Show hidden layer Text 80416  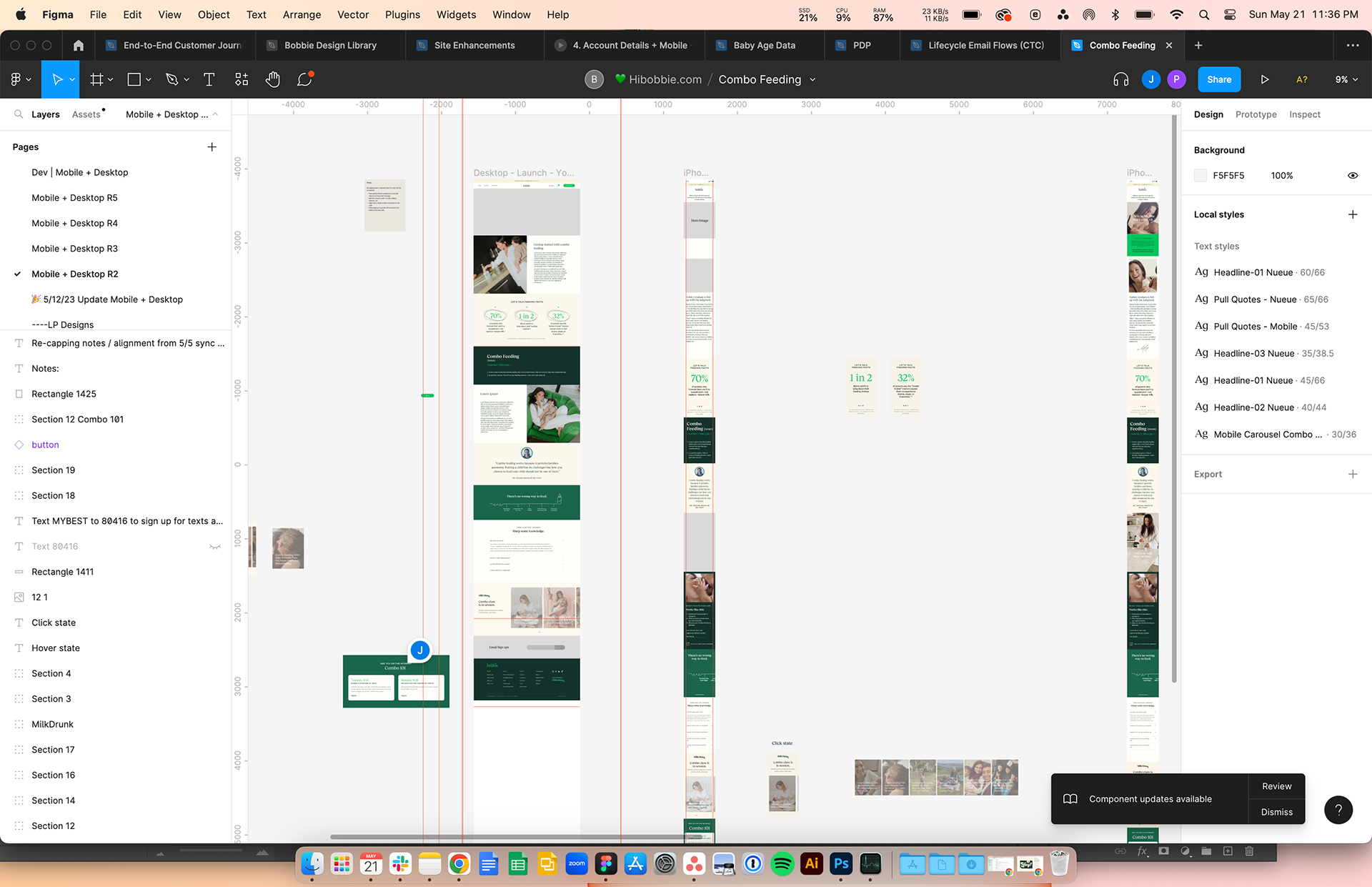214,547
